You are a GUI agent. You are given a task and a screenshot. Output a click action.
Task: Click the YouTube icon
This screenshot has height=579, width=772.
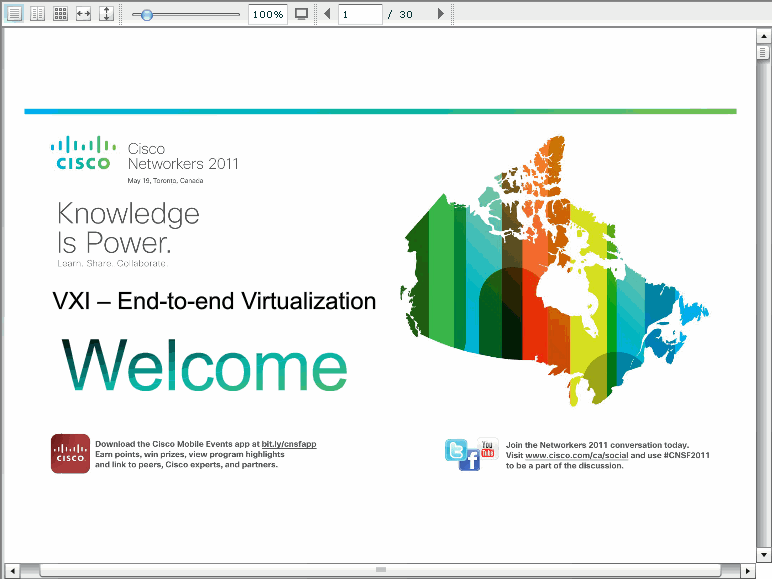point(487,449)
